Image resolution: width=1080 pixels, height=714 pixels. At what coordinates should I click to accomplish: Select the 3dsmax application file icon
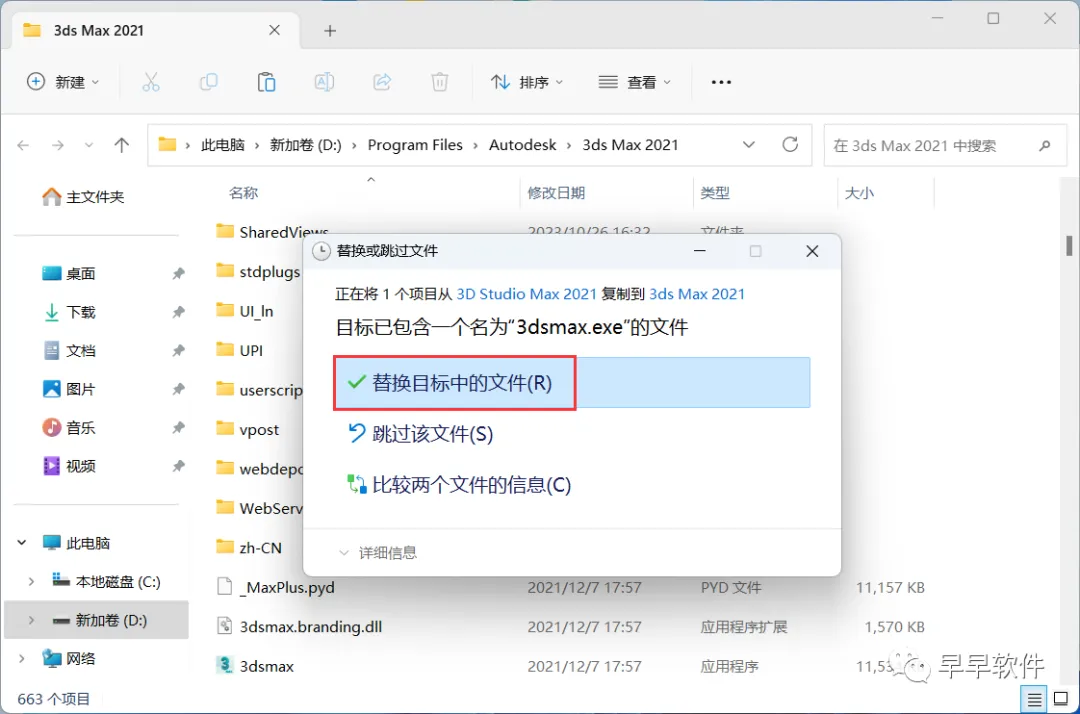225,665
